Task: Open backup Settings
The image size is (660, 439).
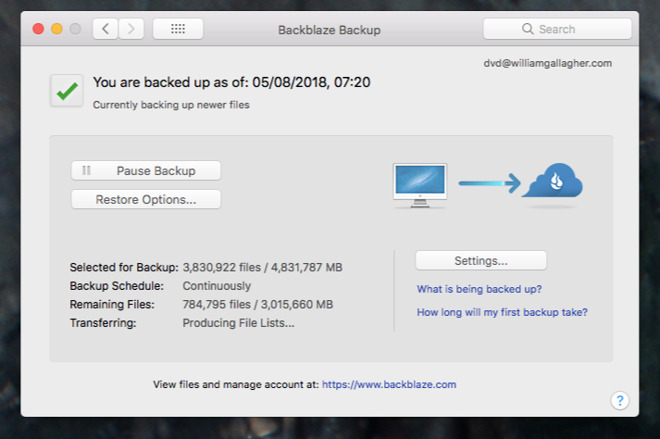Action: pos(481,261)
